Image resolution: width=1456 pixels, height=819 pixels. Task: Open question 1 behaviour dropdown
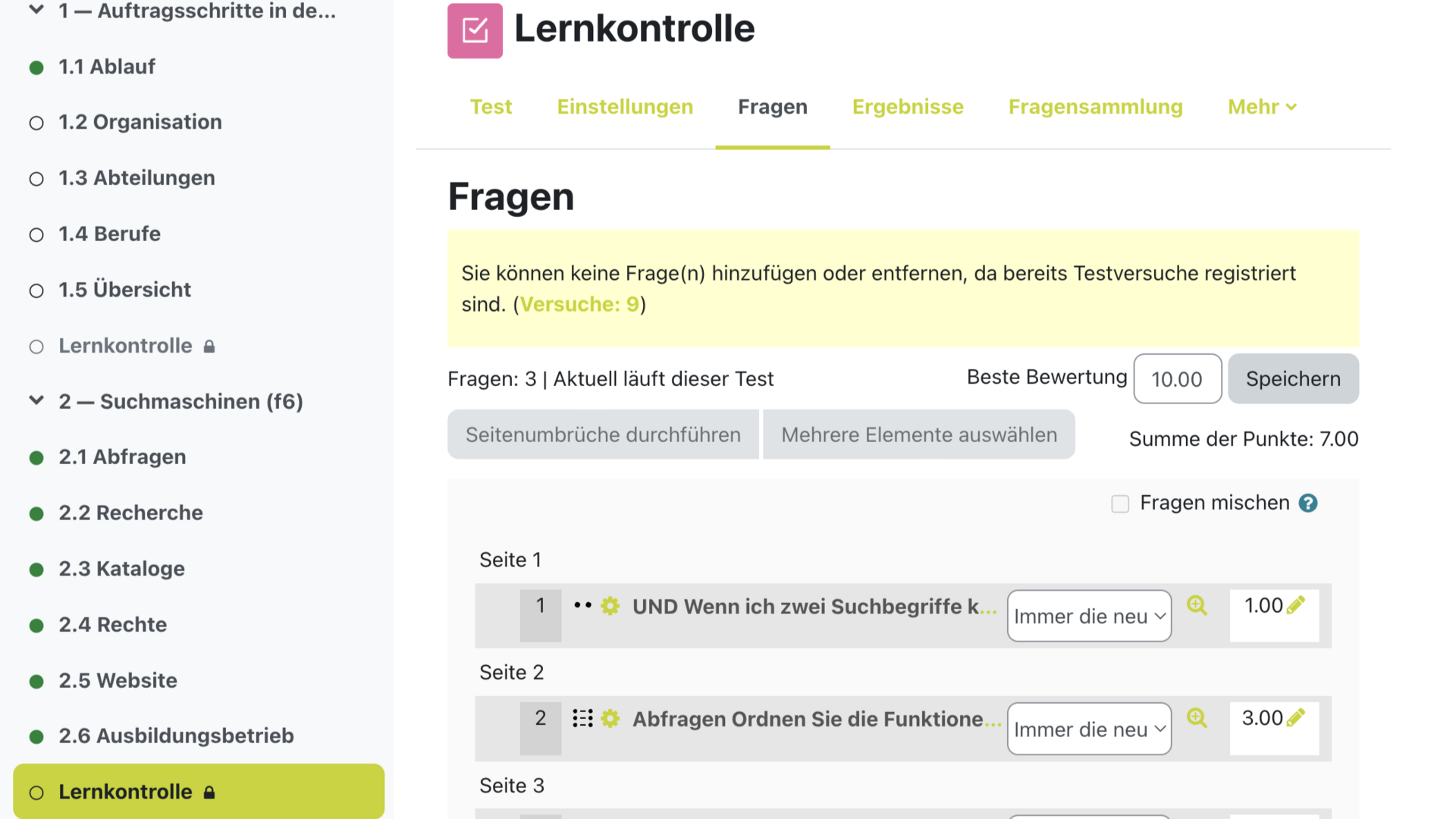(1089, 616)
